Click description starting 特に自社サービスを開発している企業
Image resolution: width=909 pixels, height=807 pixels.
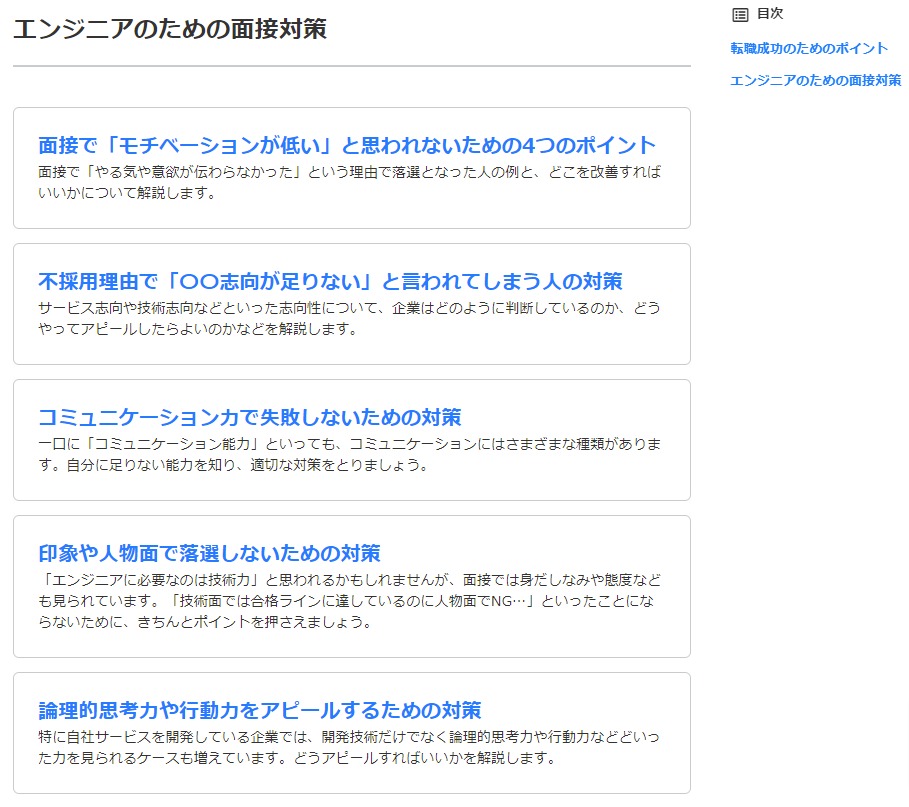tap(349, 747)
